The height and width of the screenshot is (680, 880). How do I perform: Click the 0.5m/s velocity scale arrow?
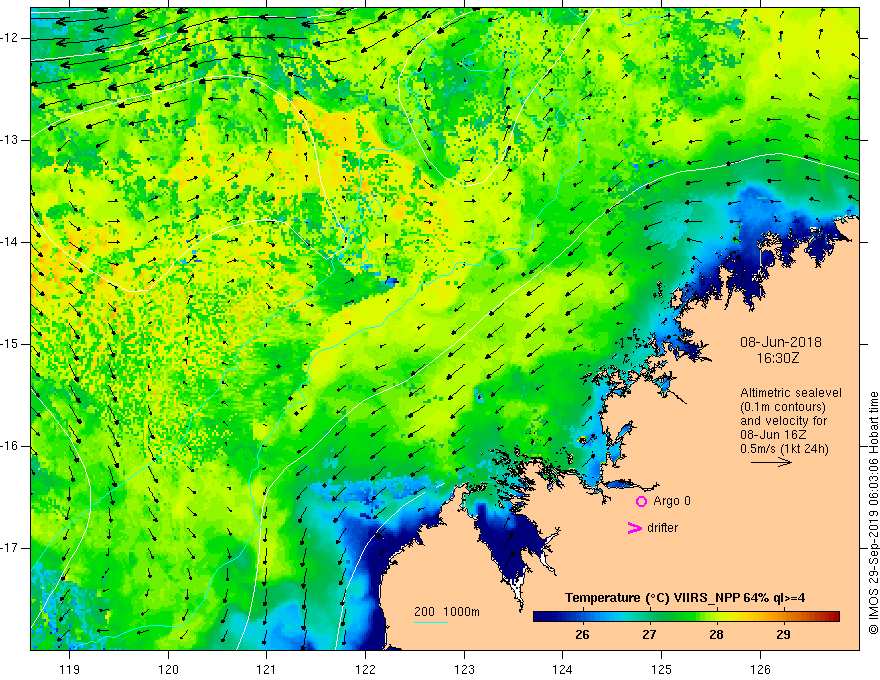tap(771, 462)
